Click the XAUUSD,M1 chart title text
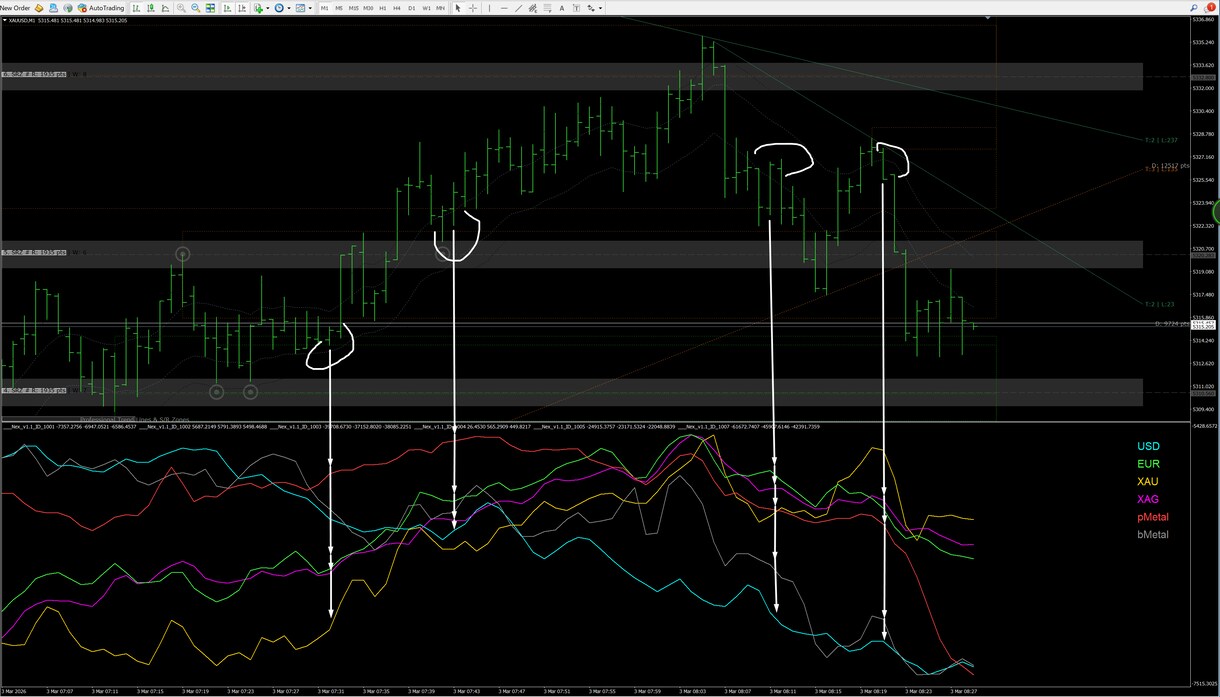This screenshot has width=1220, height=697. [x=23, y=20]
